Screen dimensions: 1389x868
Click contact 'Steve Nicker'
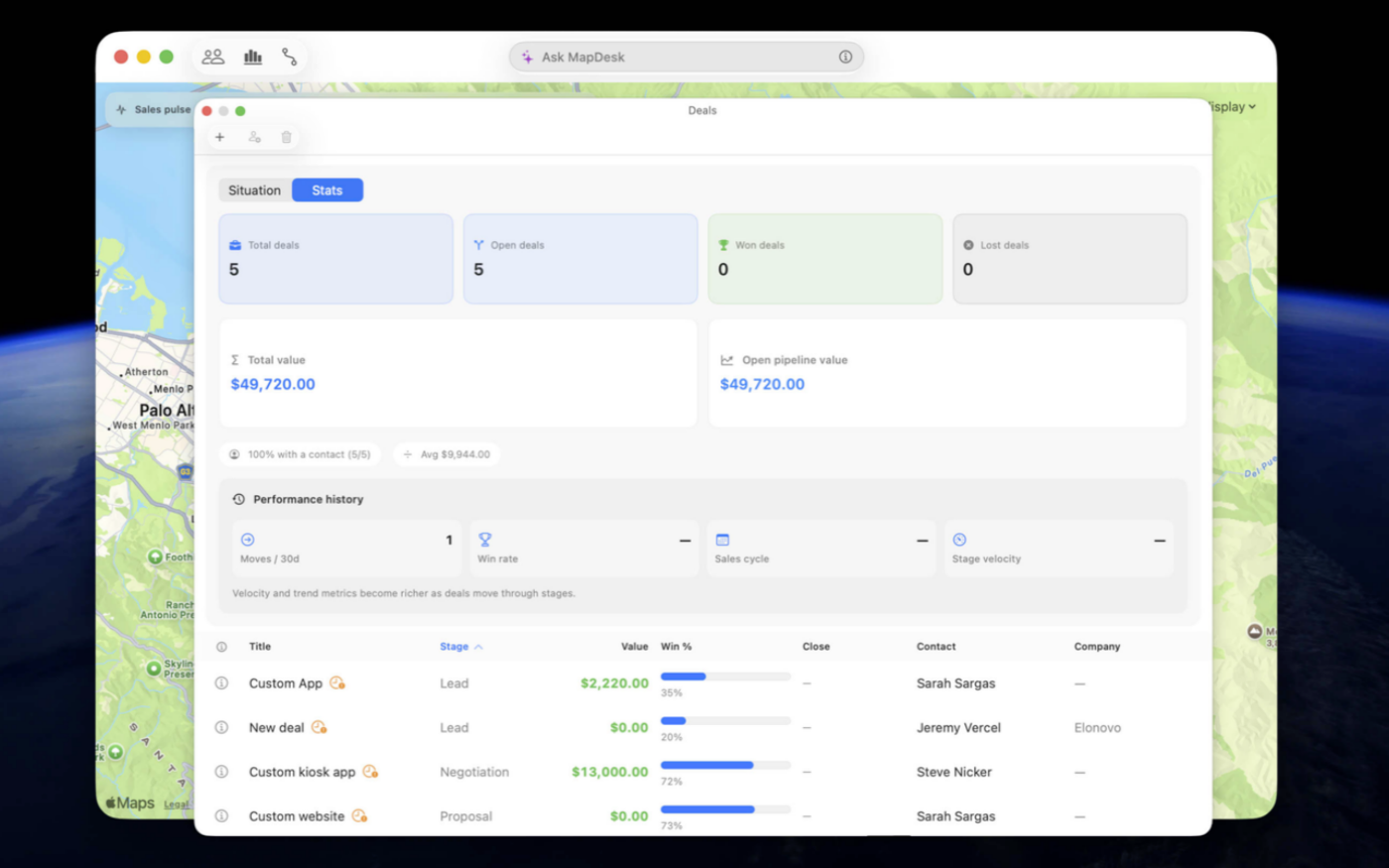click(954, 772)
